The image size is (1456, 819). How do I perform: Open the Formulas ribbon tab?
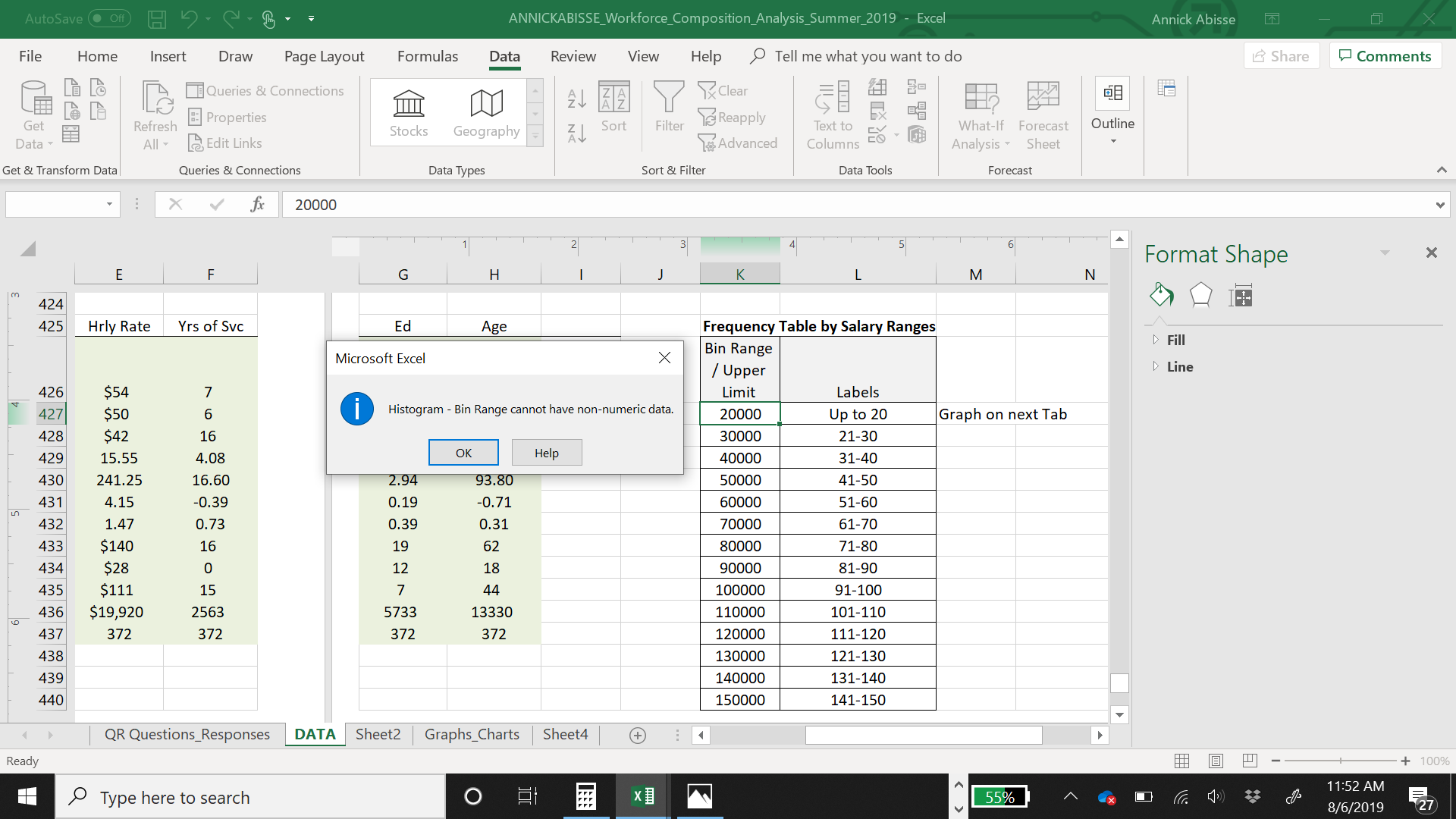point(428,56)
